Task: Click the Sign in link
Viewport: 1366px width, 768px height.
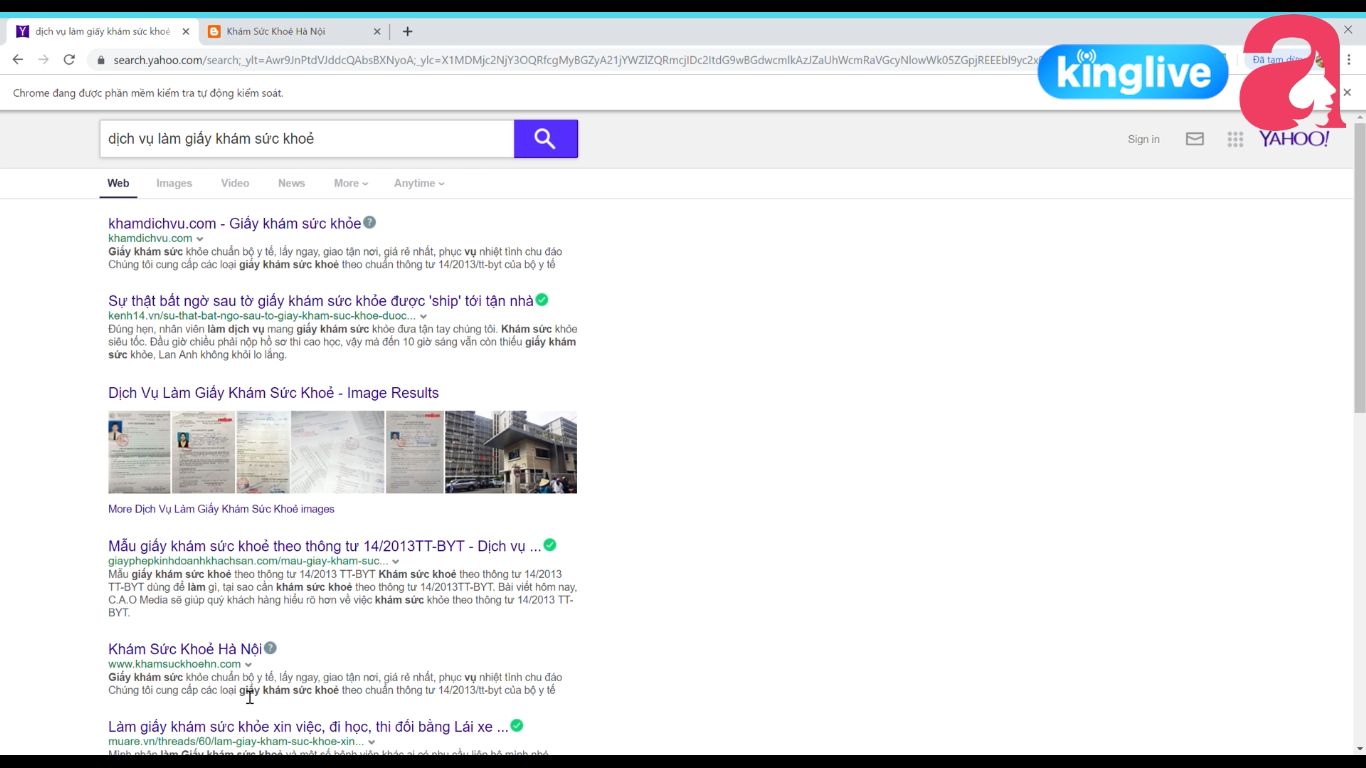Action: [1143, 139]
